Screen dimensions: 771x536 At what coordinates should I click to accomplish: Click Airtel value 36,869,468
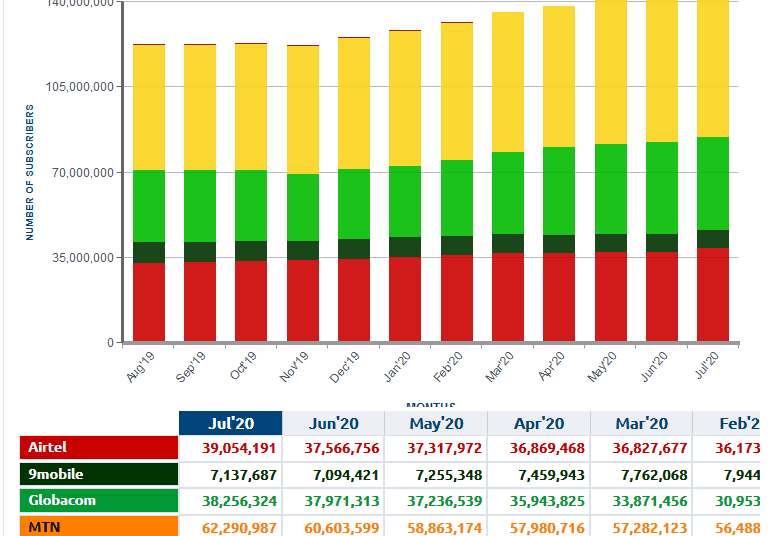pyautogui.click(x=547, y=448)
